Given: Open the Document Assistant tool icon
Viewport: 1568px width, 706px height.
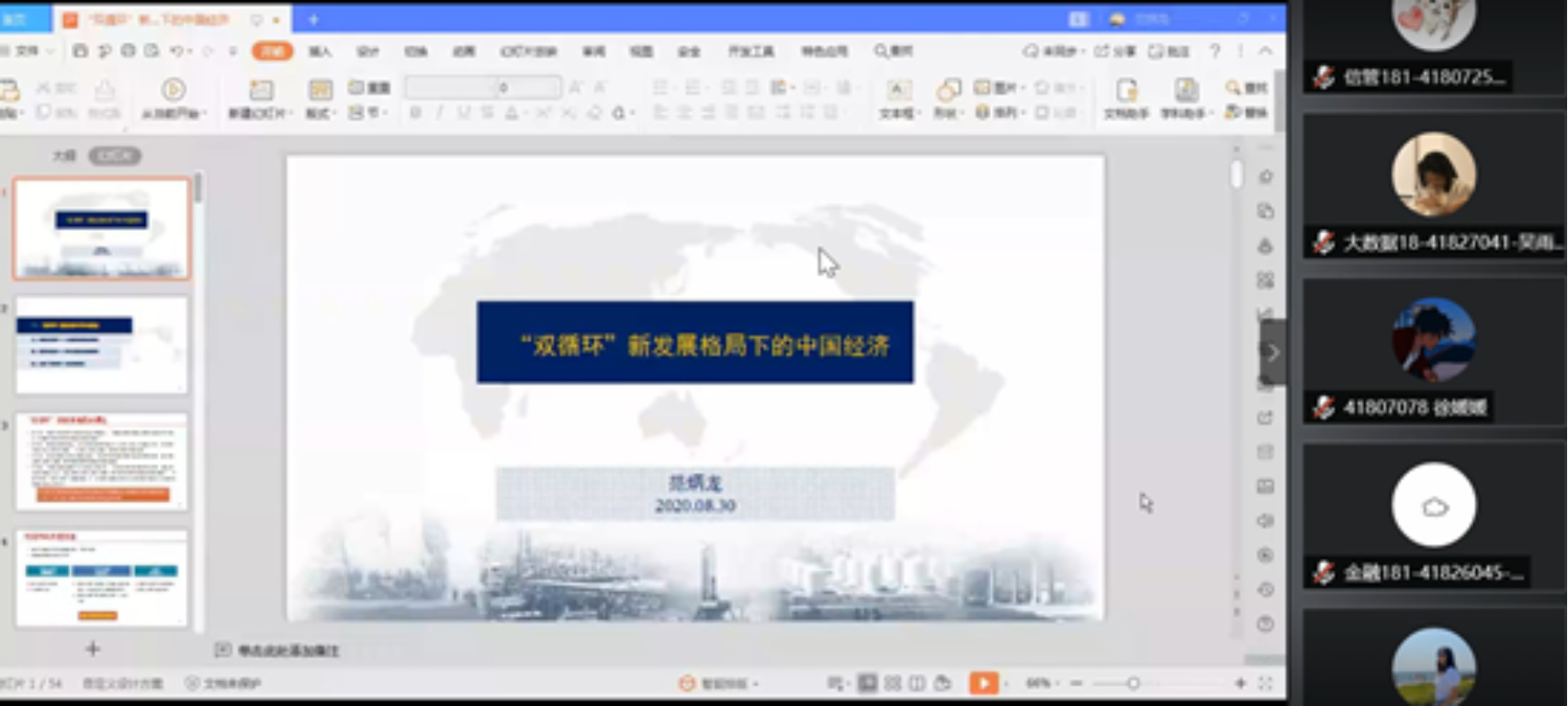Looking at the screenshot, I should click(x=1126, y=90).
